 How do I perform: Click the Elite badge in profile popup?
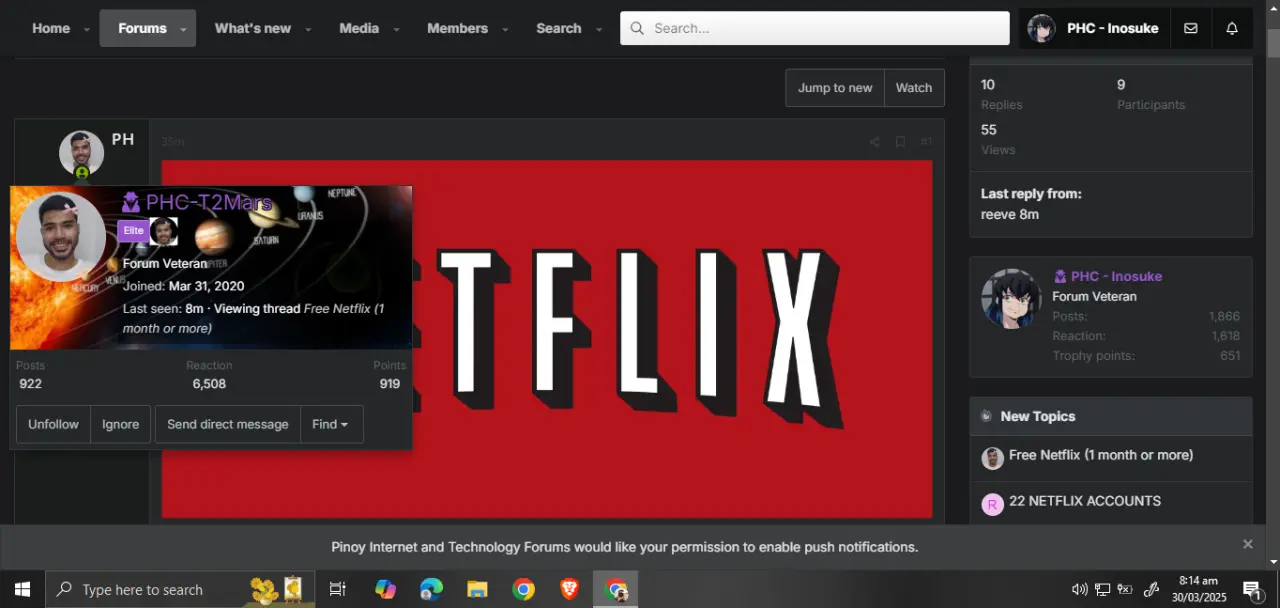click(133, 231)
